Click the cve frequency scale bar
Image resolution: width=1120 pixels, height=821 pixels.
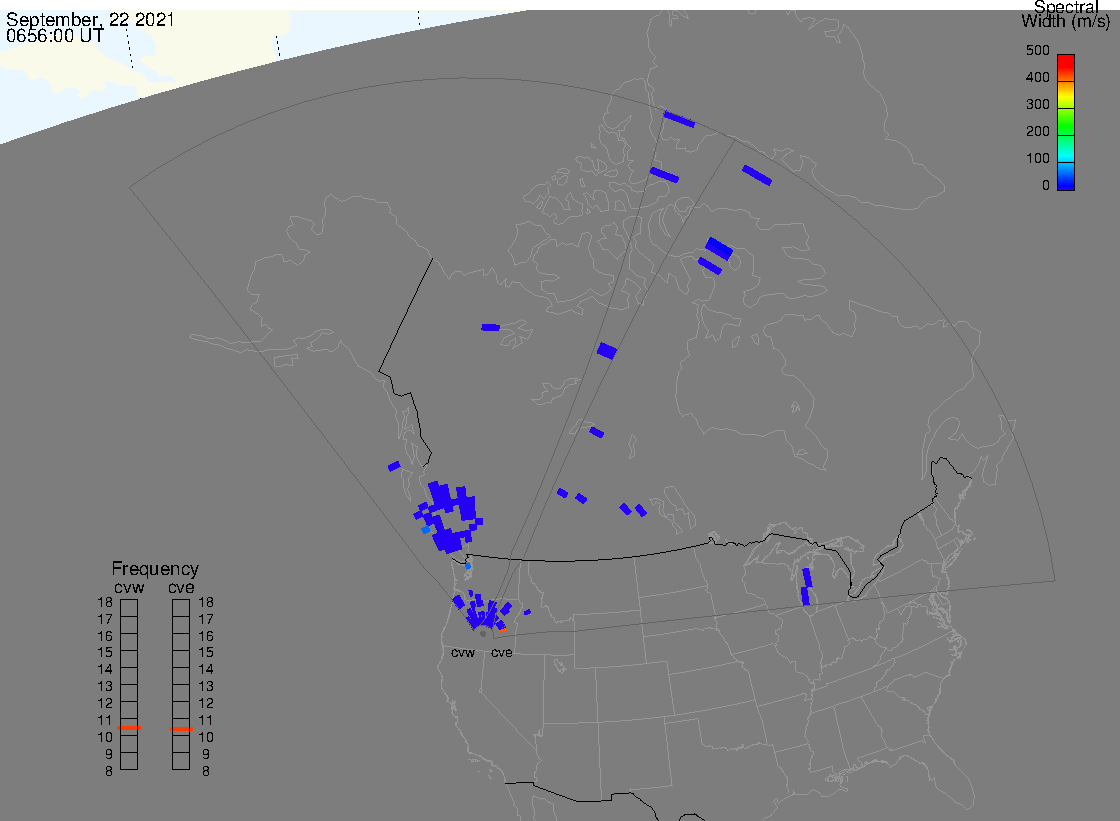(181, 685)
